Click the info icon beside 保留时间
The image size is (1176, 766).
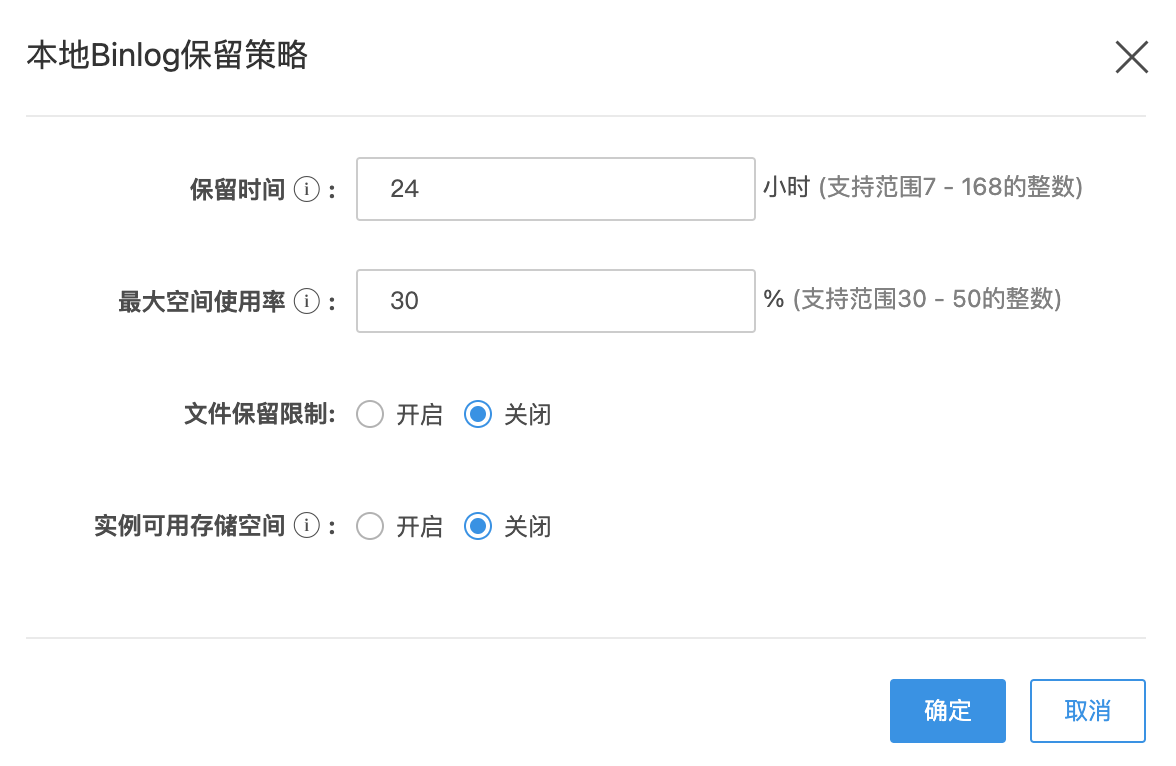(306, 189)
